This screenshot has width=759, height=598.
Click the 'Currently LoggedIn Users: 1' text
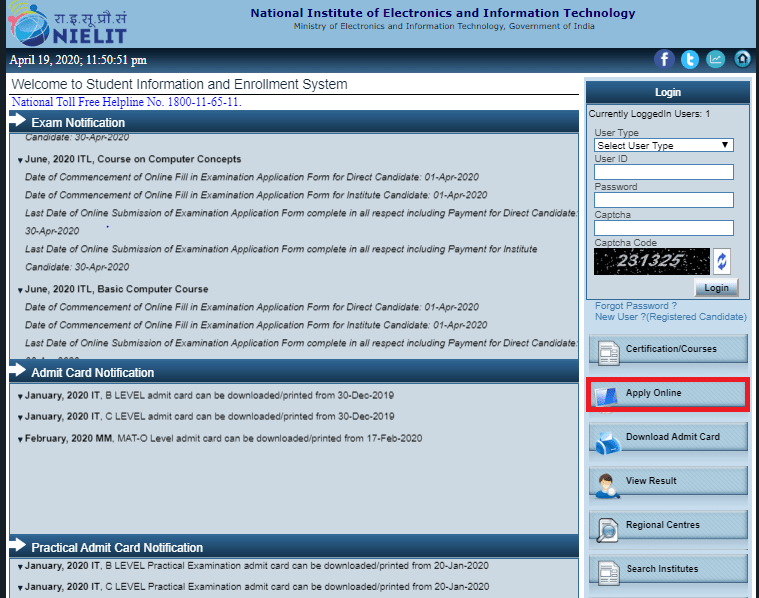coord(649,114)
